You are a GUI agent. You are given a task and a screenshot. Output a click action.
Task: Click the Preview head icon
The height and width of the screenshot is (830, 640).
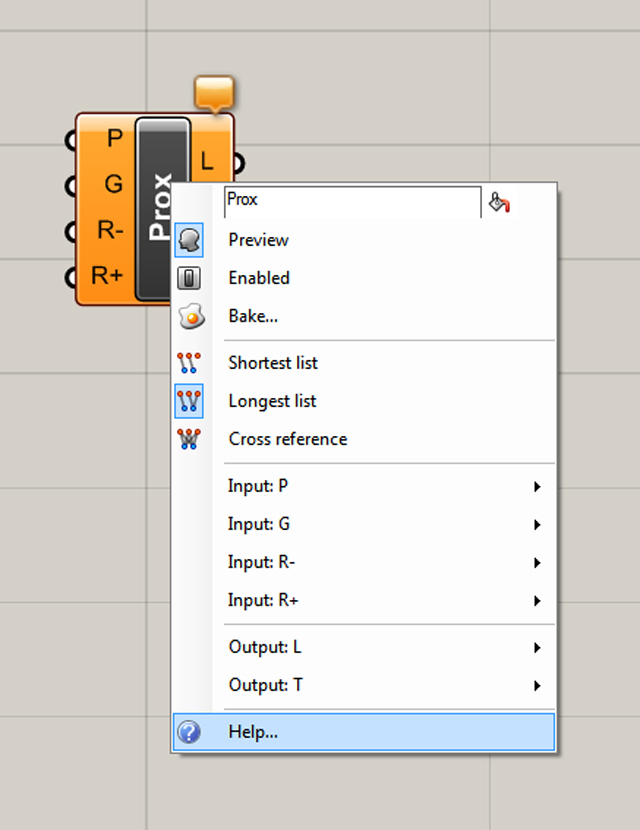tap(189, 240)
